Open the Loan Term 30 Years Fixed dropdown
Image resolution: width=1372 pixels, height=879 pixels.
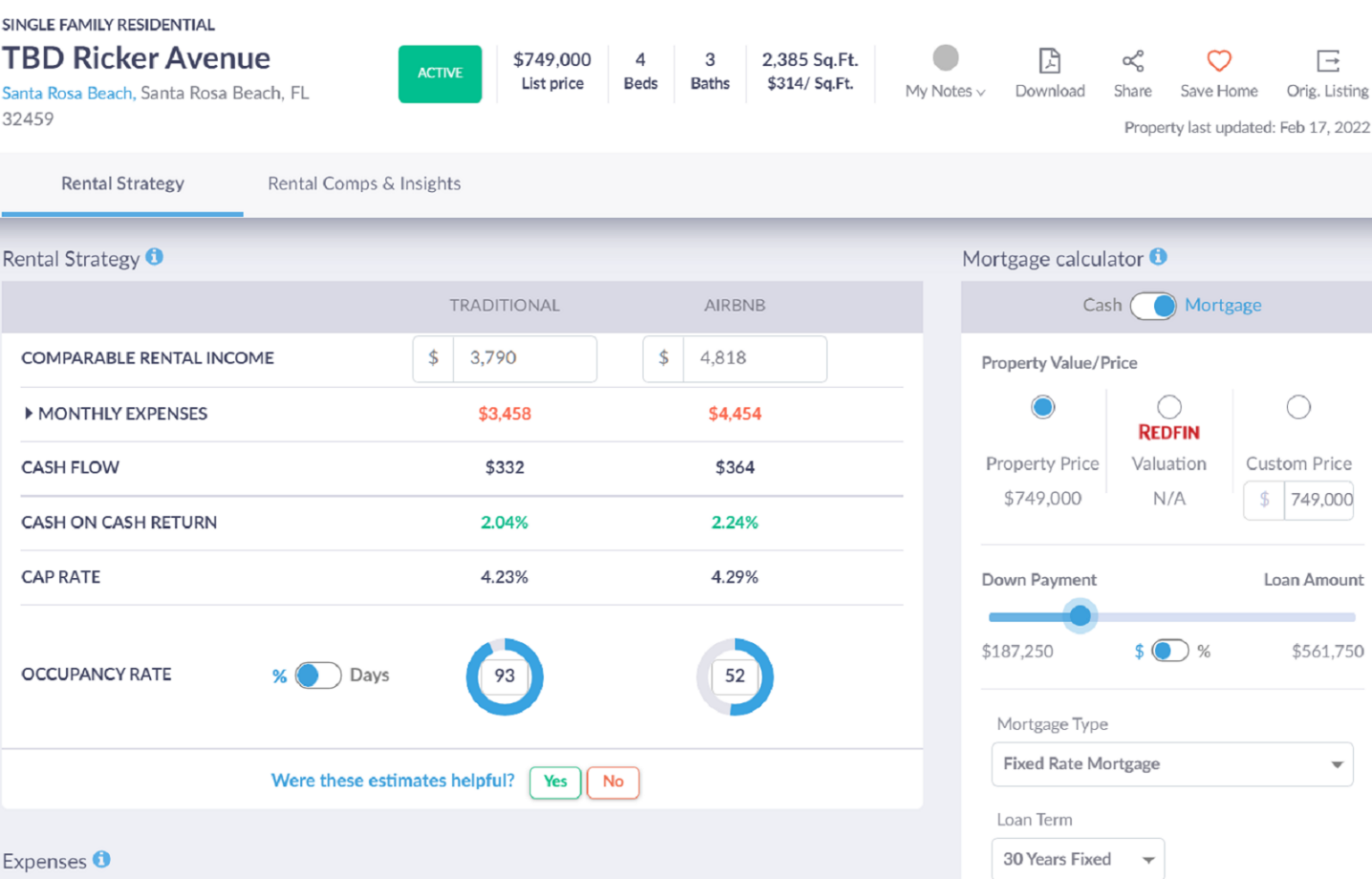coord(1077,859)
